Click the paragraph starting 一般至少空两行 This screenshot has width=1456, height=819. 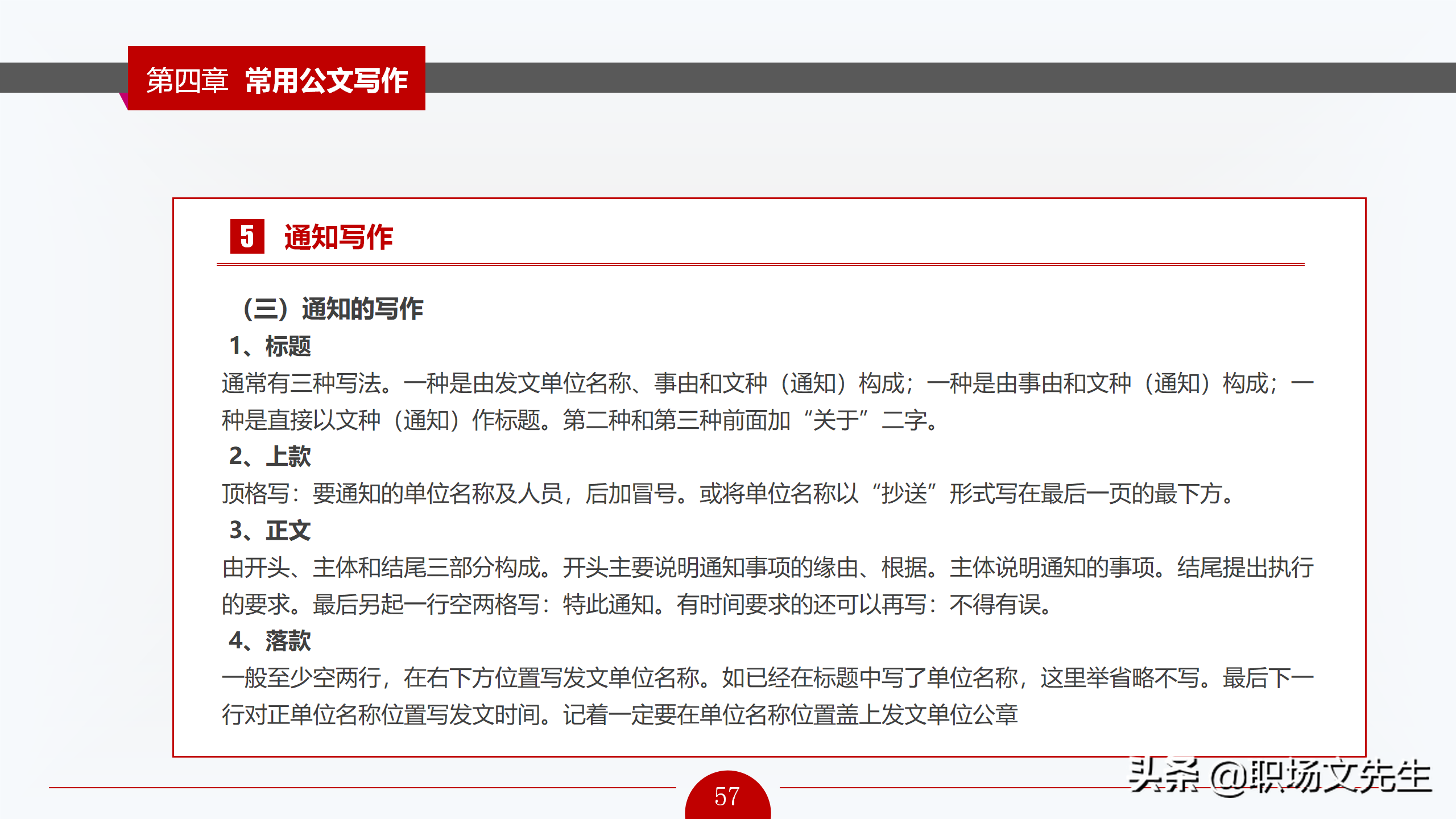[x=767, y=678]
